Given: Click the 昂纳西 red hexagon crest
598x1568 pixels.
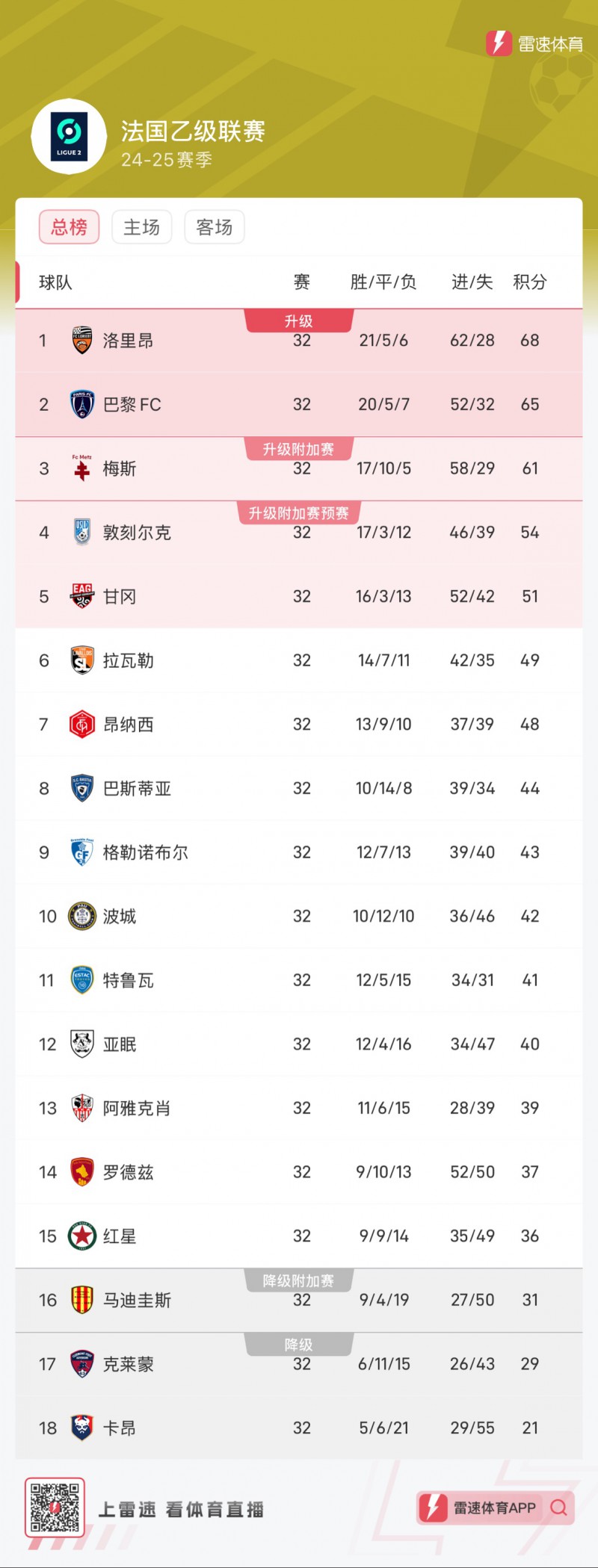Looking at the screenshot, I should [82, 724].
